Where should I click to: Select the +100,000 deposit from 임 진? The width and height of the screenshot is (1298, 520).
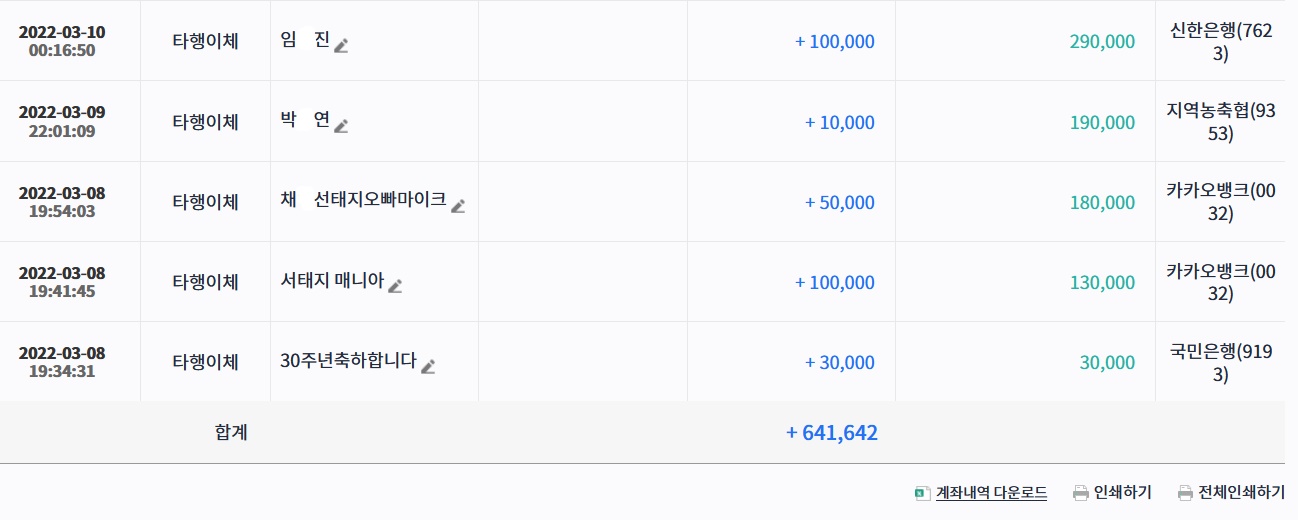coord(834,42)
